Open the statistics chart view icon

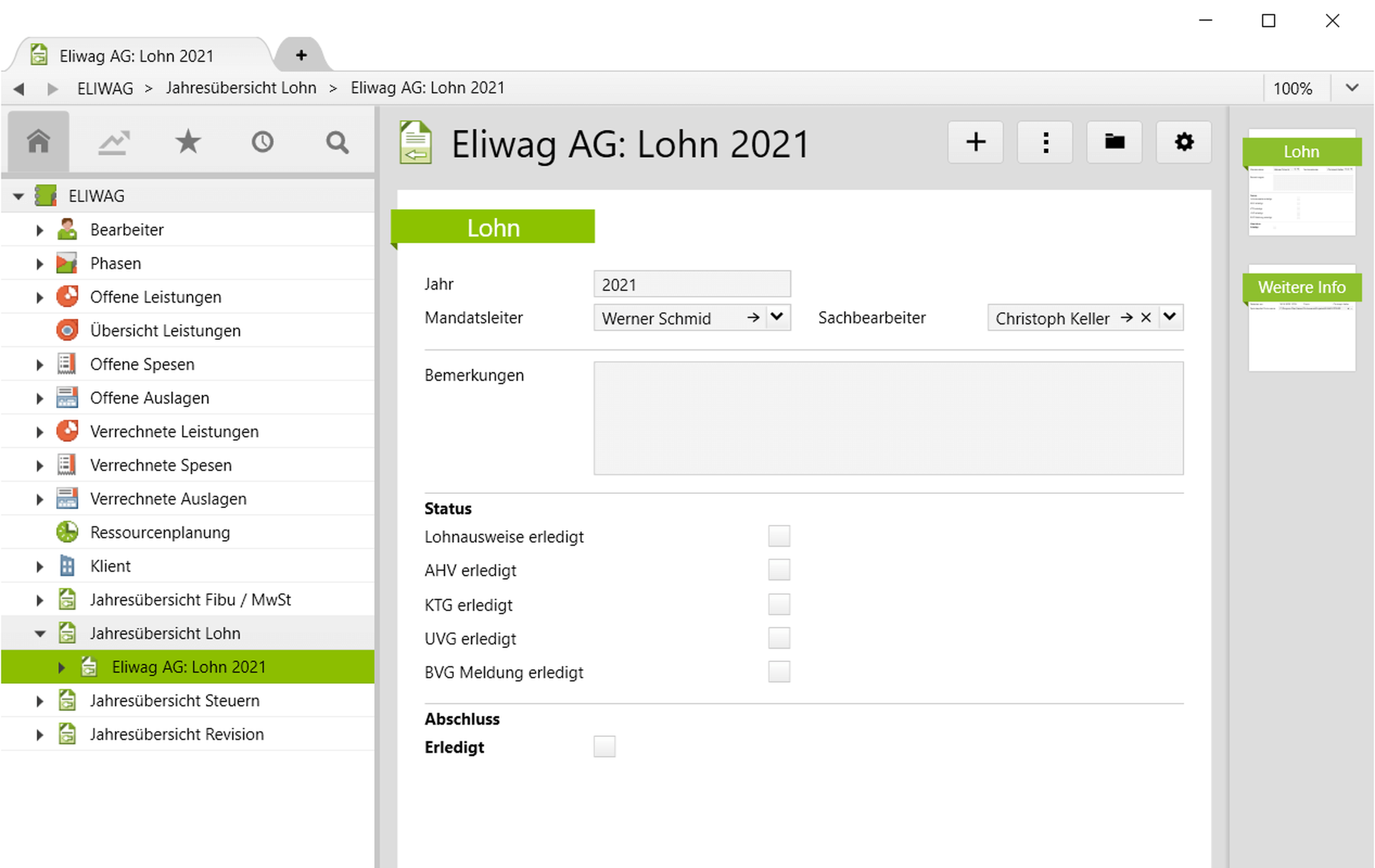point(113,142)
